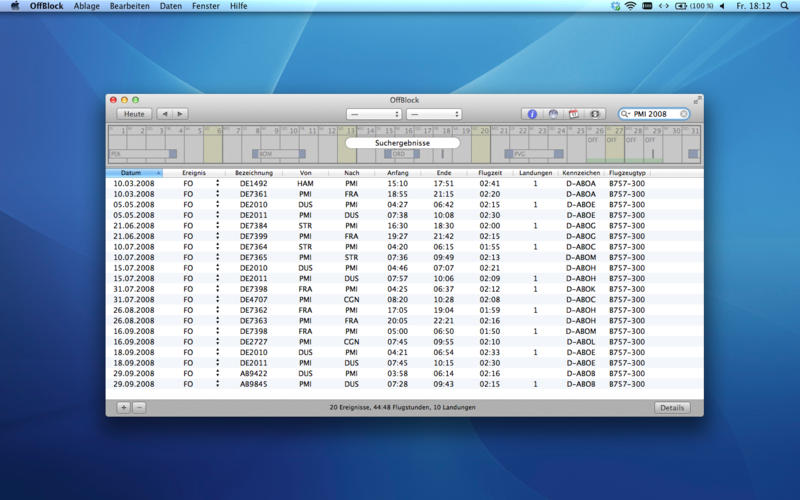Click the magnifier icon in the search field

tap(625, 114)
